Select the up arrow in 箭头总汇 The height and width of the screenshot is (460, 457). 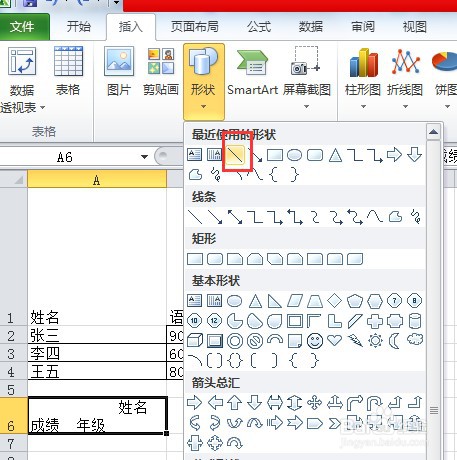pyautogui.click(x=235, y=403)
